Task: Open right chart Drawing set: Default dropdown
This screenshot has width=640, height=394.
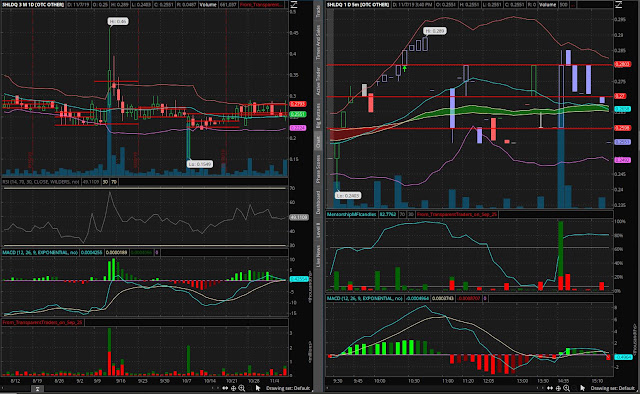Action: click(x=613, y=388)
